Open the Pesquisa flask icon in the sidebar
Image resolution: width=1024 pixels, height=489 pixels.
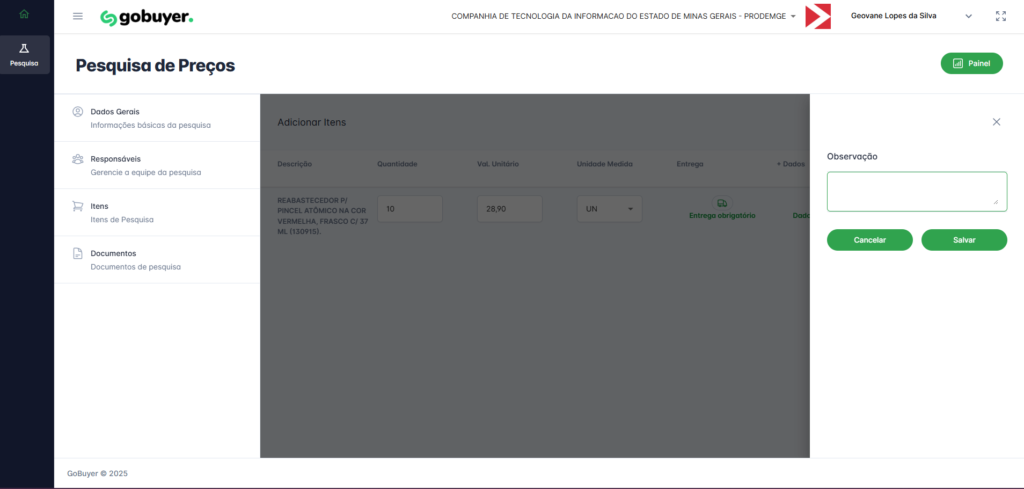click(x=24, y=54)
